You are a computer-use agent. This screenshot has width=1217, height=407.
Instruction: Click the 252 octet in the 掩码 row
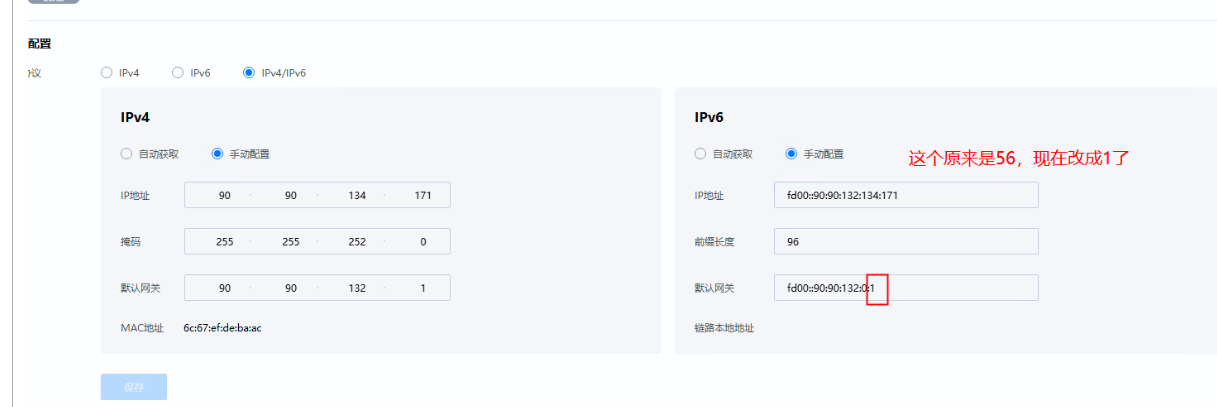[x=357, y=241]
